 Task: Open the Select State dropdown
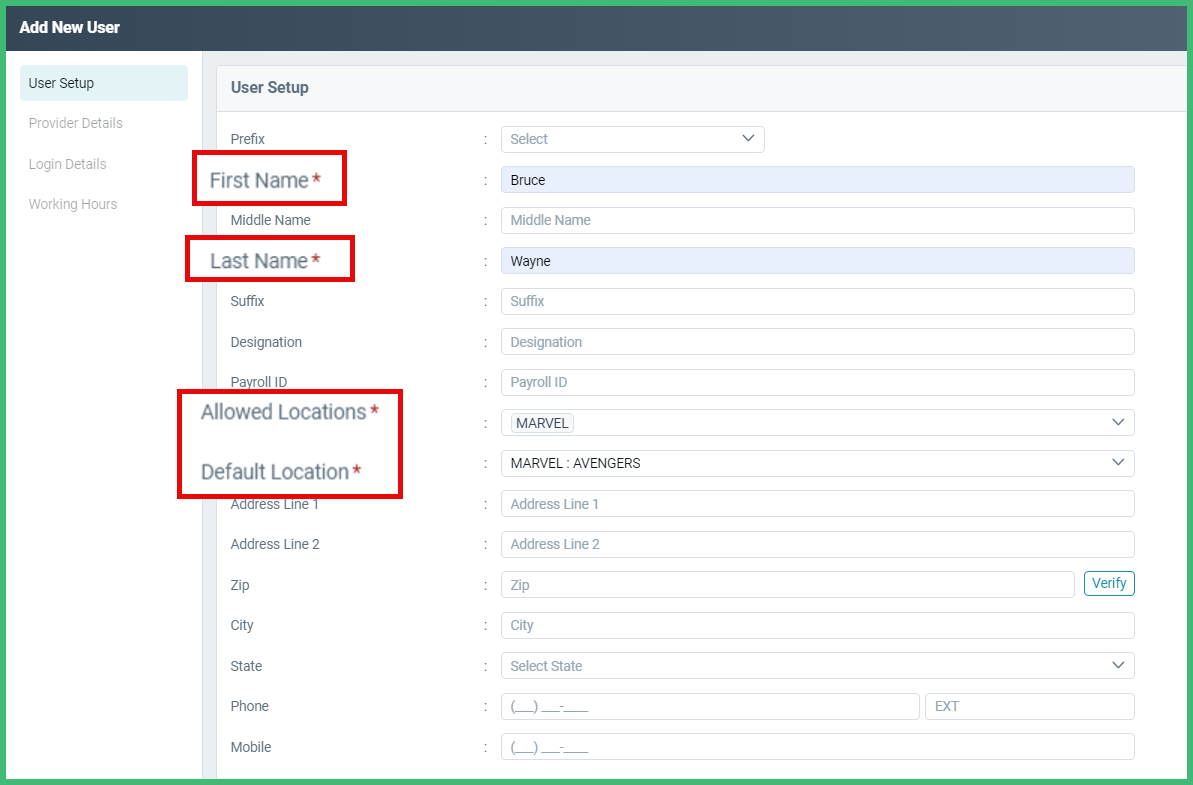817,665
